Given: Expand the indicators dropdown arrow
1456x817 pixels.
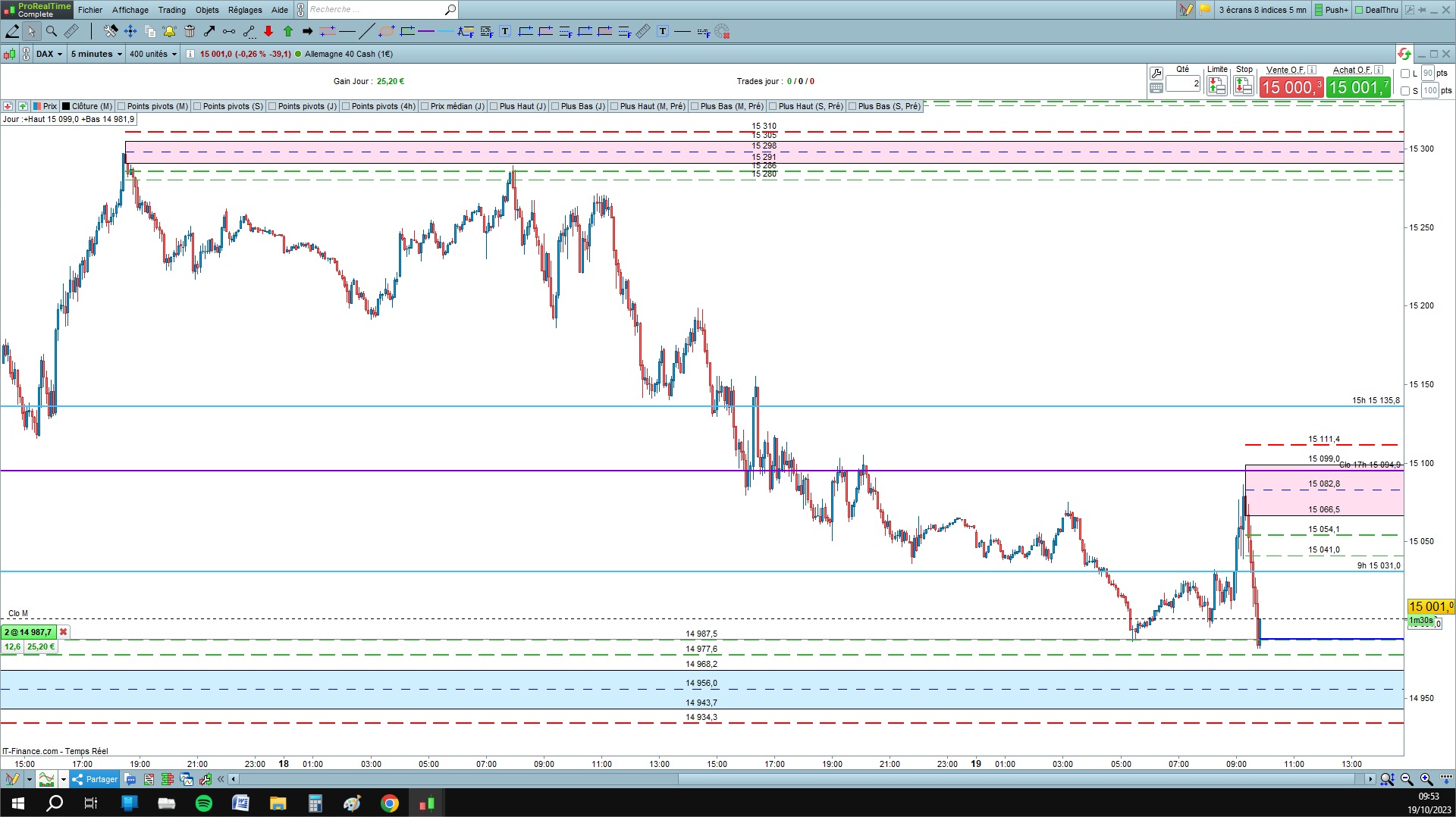Looking at the screenshot, I should (x=64, y=779).
